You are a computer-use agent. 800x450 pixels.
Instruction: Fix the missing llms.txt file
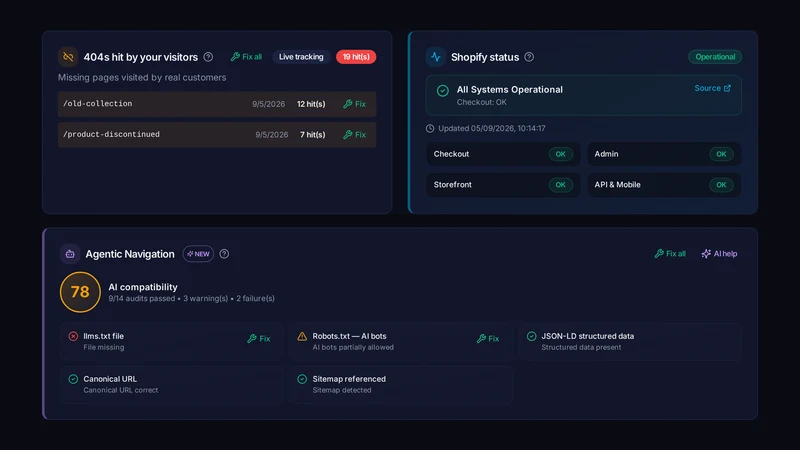[x=259, y=339]
